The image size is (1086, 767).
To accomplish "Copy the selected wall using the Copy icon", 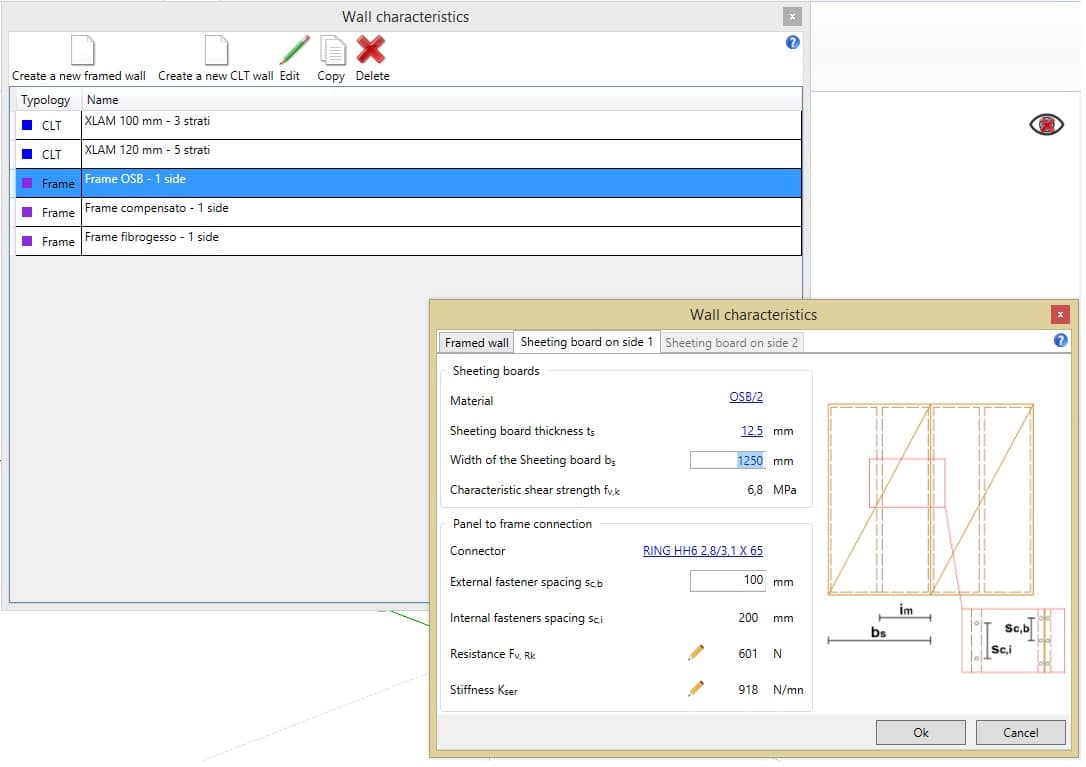I will tap(330, 48).
